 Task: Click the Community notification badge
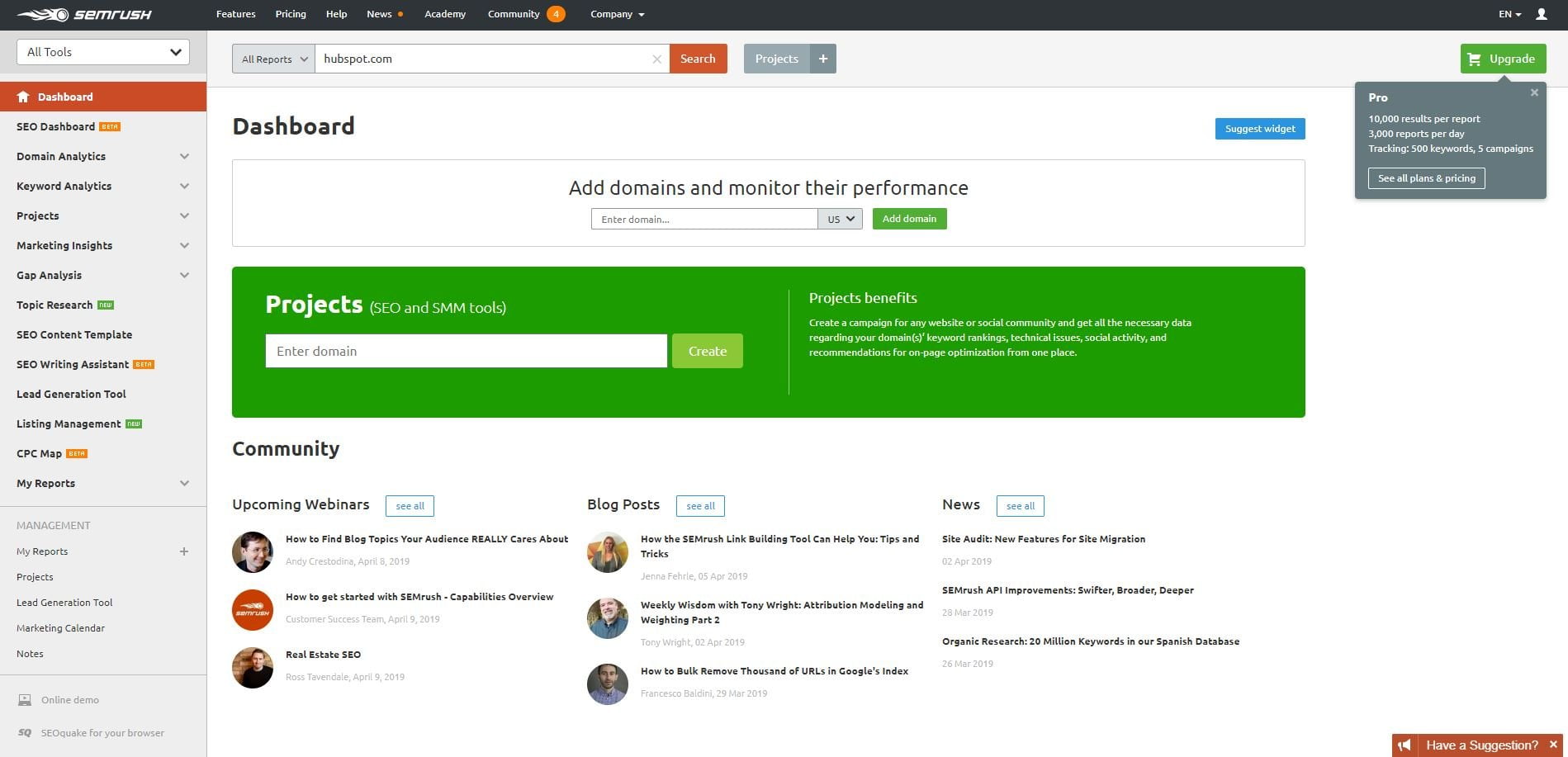point(556,14)
